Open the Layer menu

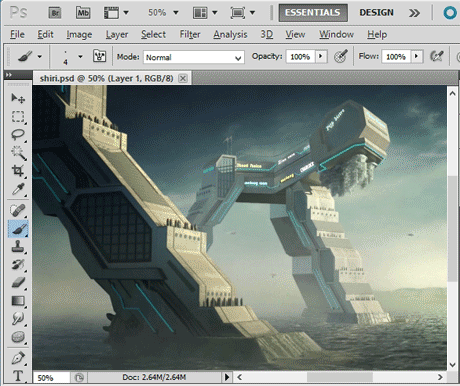pos(117,35)
